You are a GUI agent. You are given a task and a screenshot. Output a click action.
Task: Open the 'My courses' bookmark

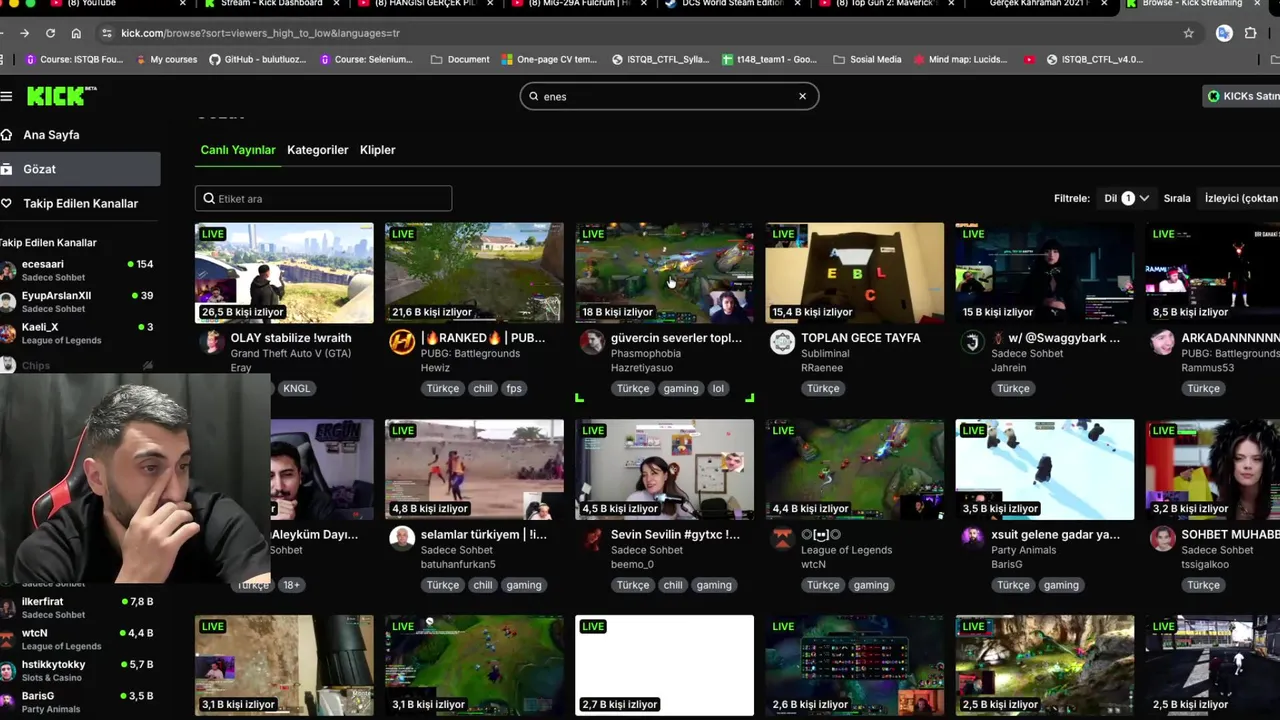165,59
